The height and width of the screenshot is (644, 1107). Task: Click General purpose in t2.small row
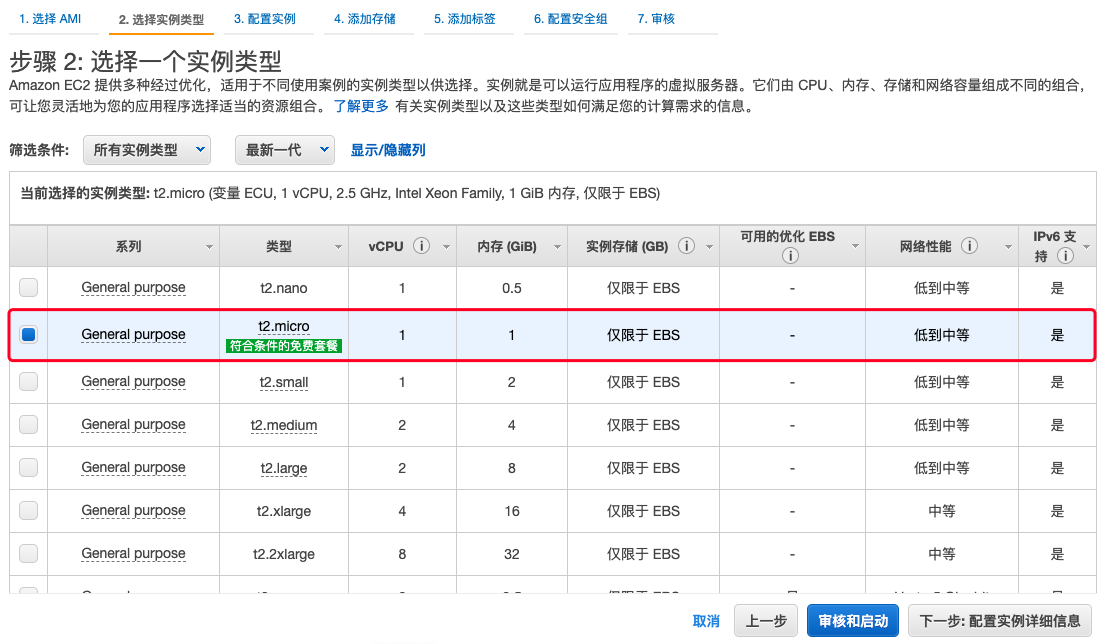pyautogui.click(x=133, y=381)
